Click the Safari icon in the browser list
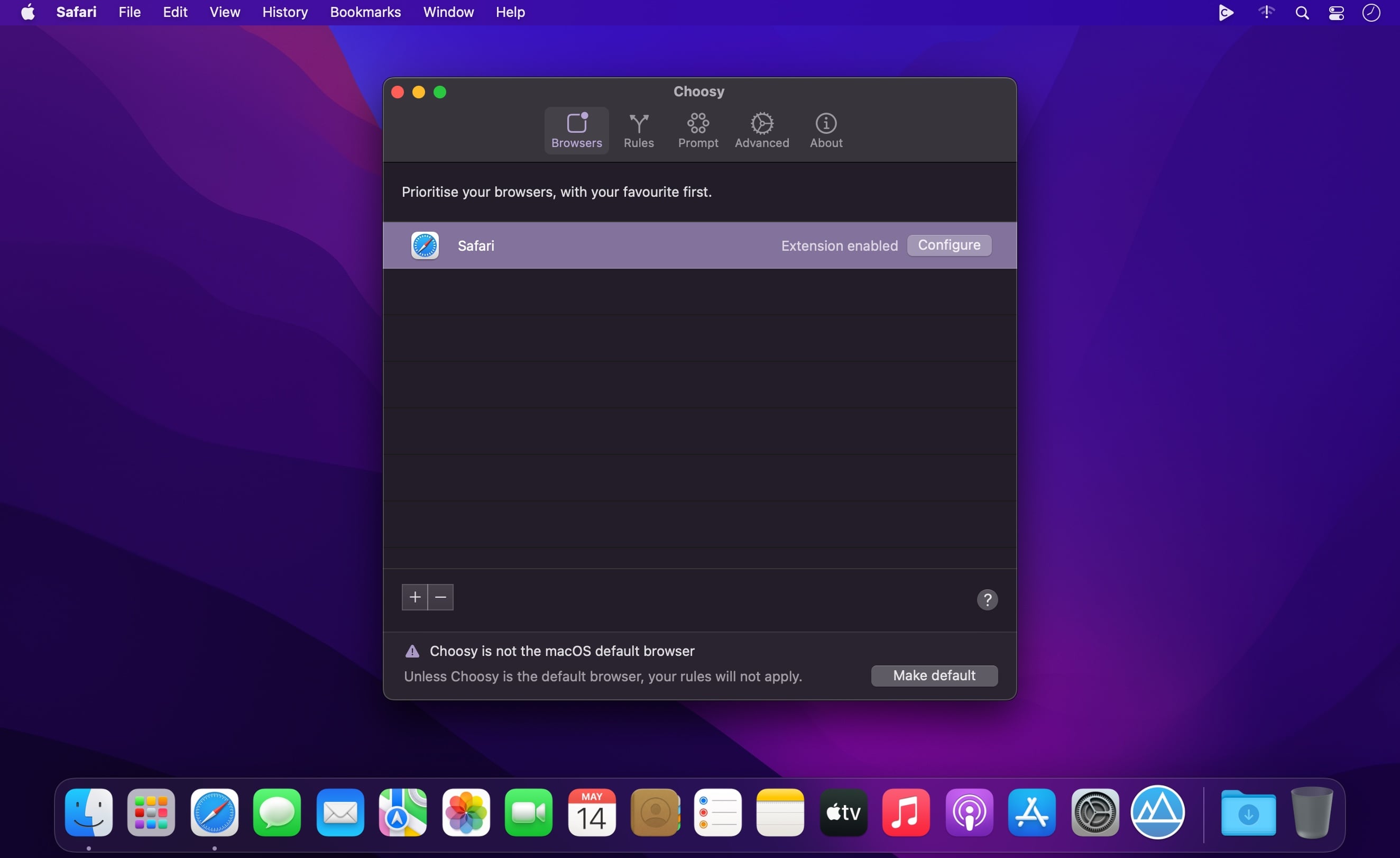This screenshot has height=858, width=1400. tap(425, 245)
